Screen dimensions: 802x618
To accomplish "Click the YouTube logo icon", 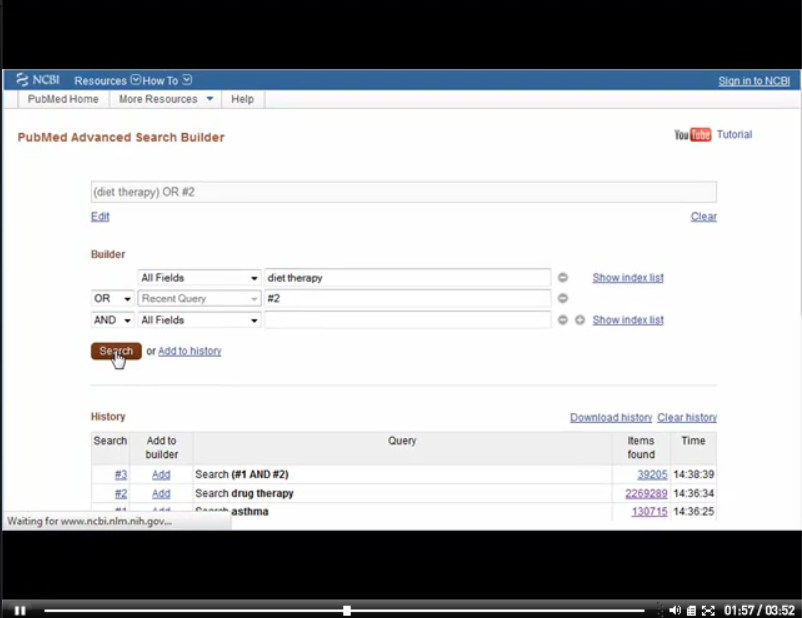I will click(x=693, y=135).
